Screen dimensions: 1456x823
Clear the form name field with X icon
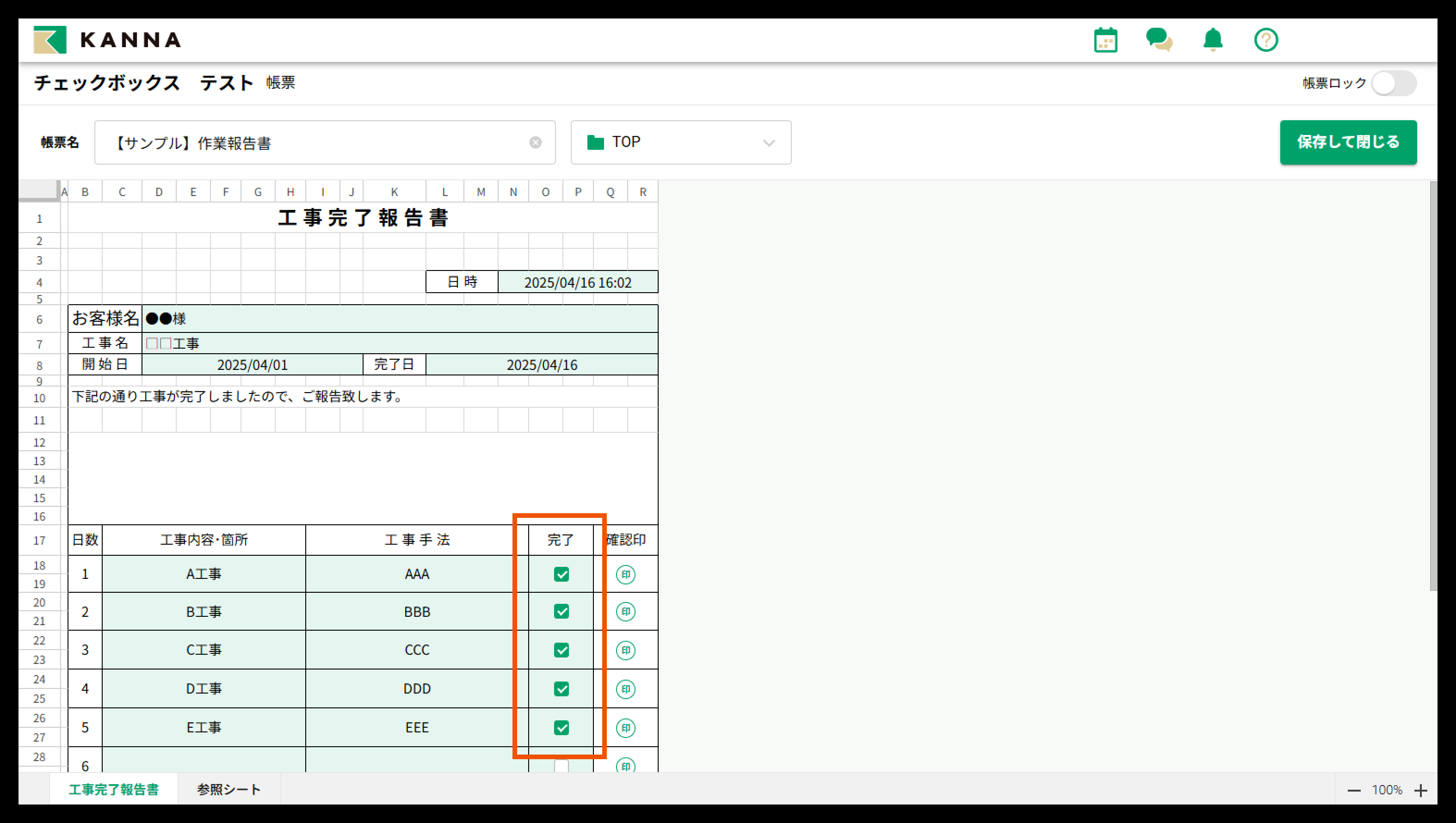(x=535, y=142)
